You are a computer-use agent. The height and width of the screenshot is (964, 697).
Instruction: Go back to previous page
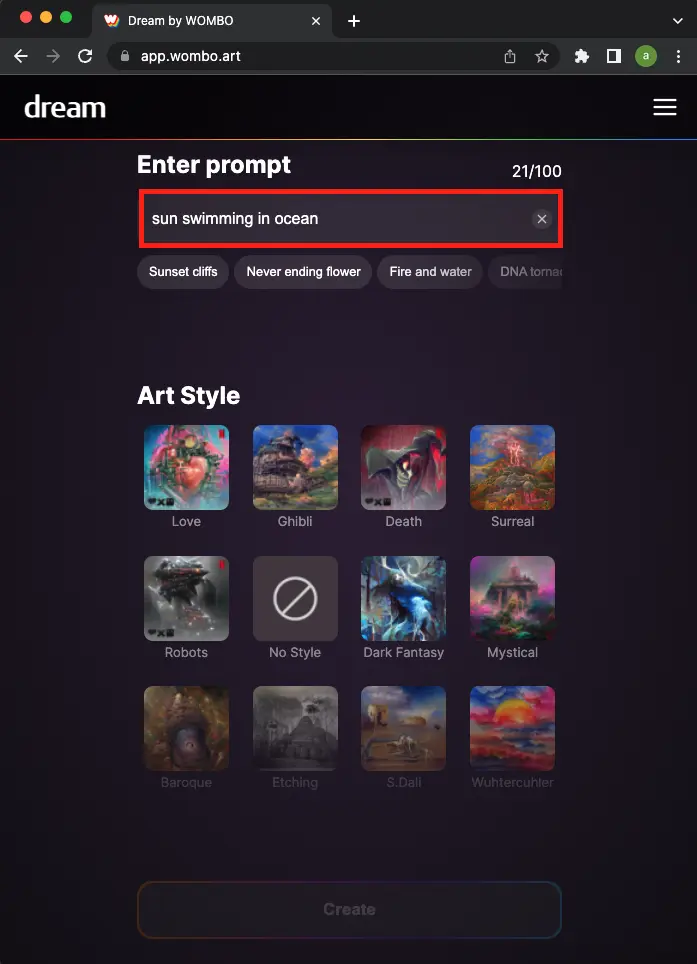tap(21, 57)
